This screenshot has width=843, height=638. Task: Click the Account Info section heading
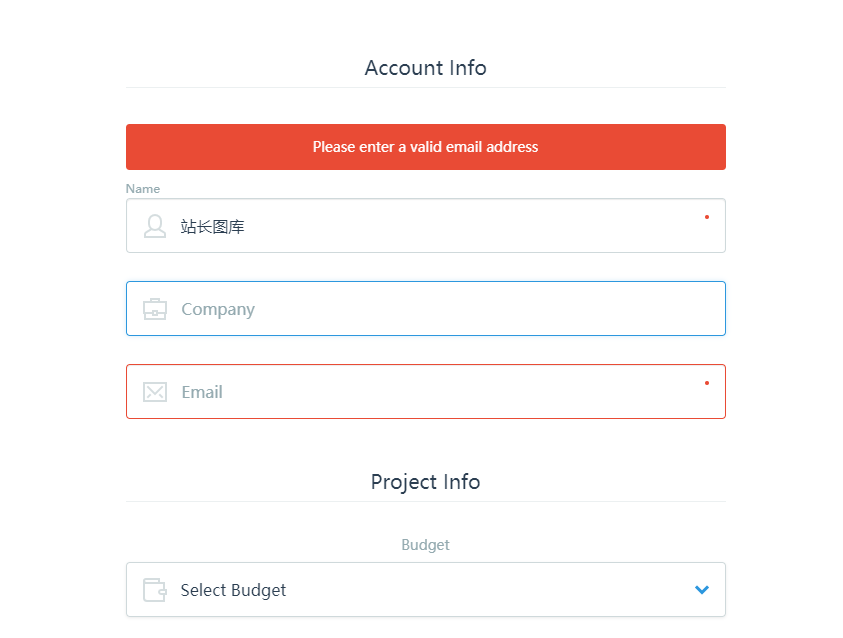tap(425, 68)
